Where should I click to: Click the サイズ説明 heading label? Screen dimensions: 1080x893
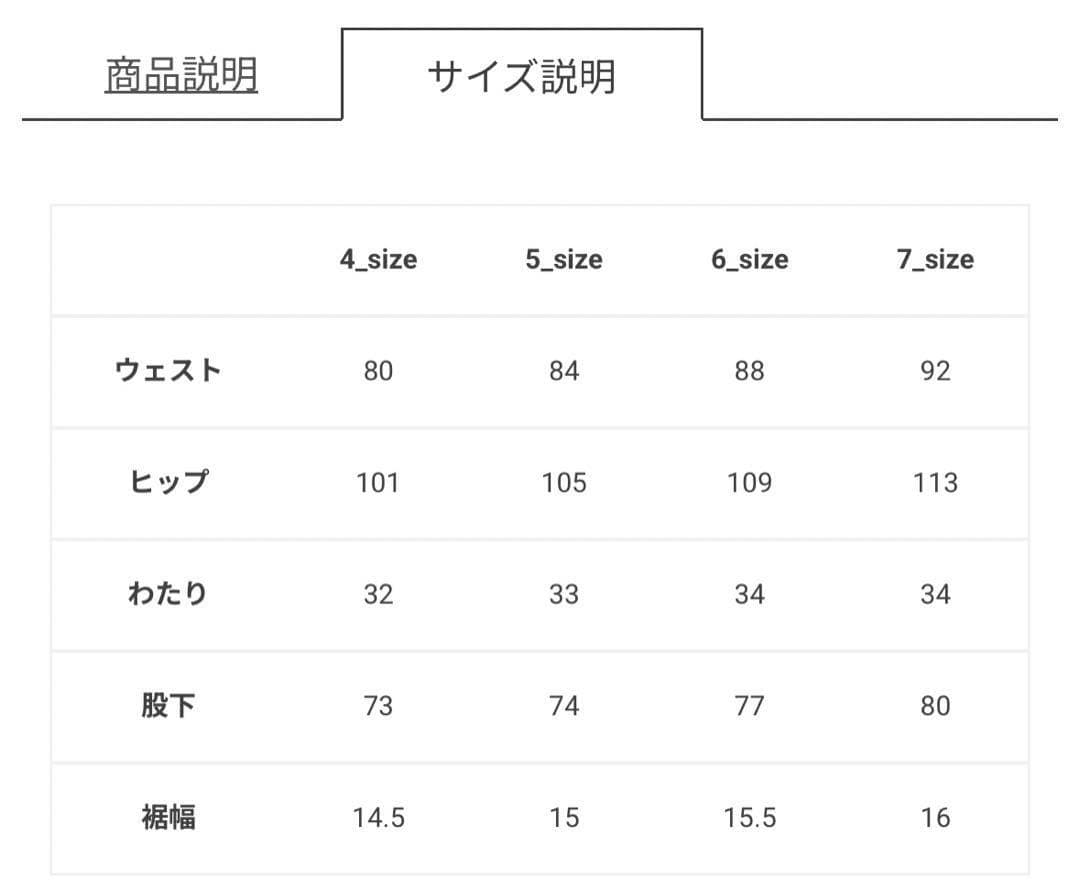point(525,75)
